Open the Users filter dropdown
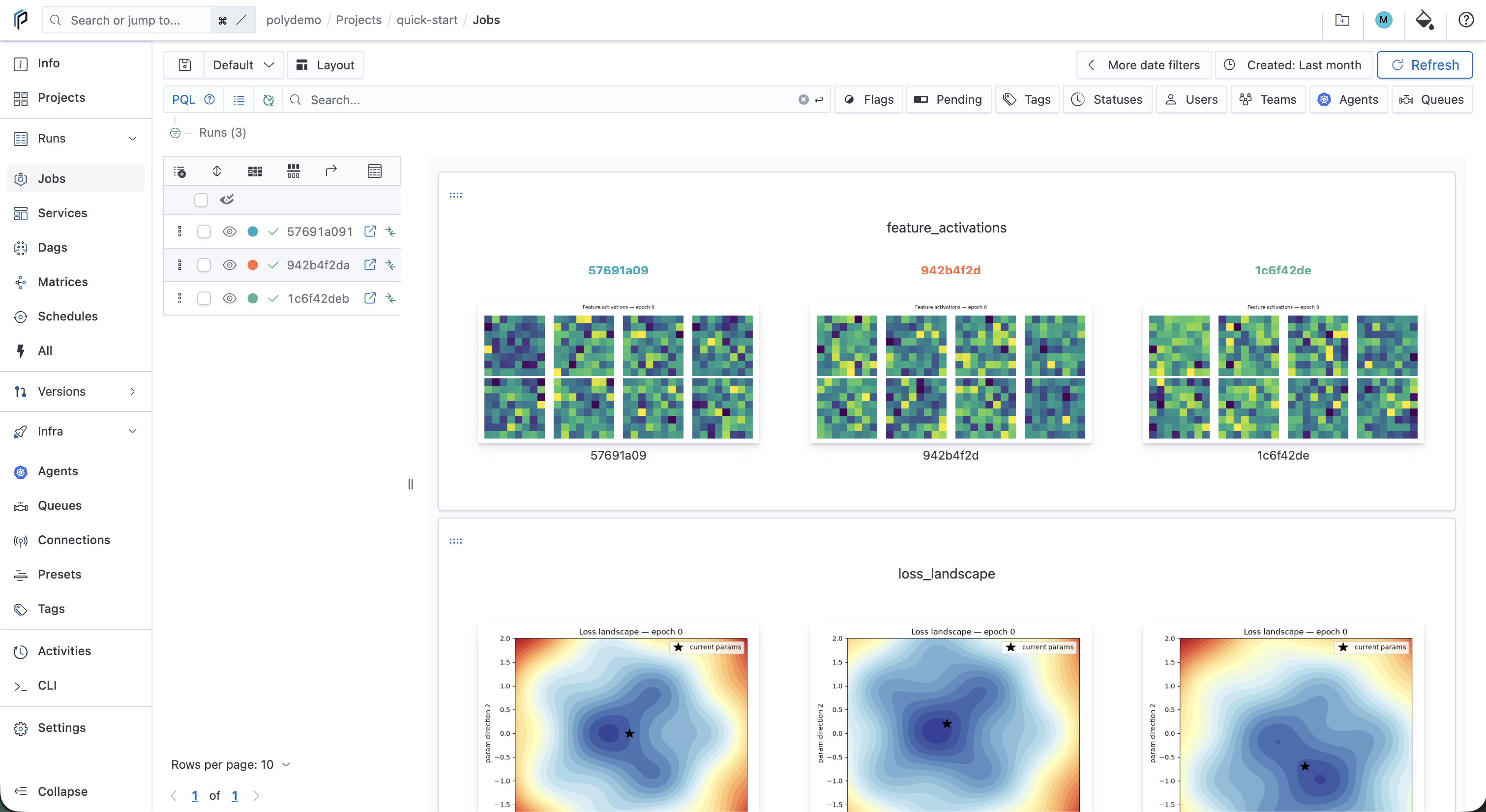 point(1191,100)
